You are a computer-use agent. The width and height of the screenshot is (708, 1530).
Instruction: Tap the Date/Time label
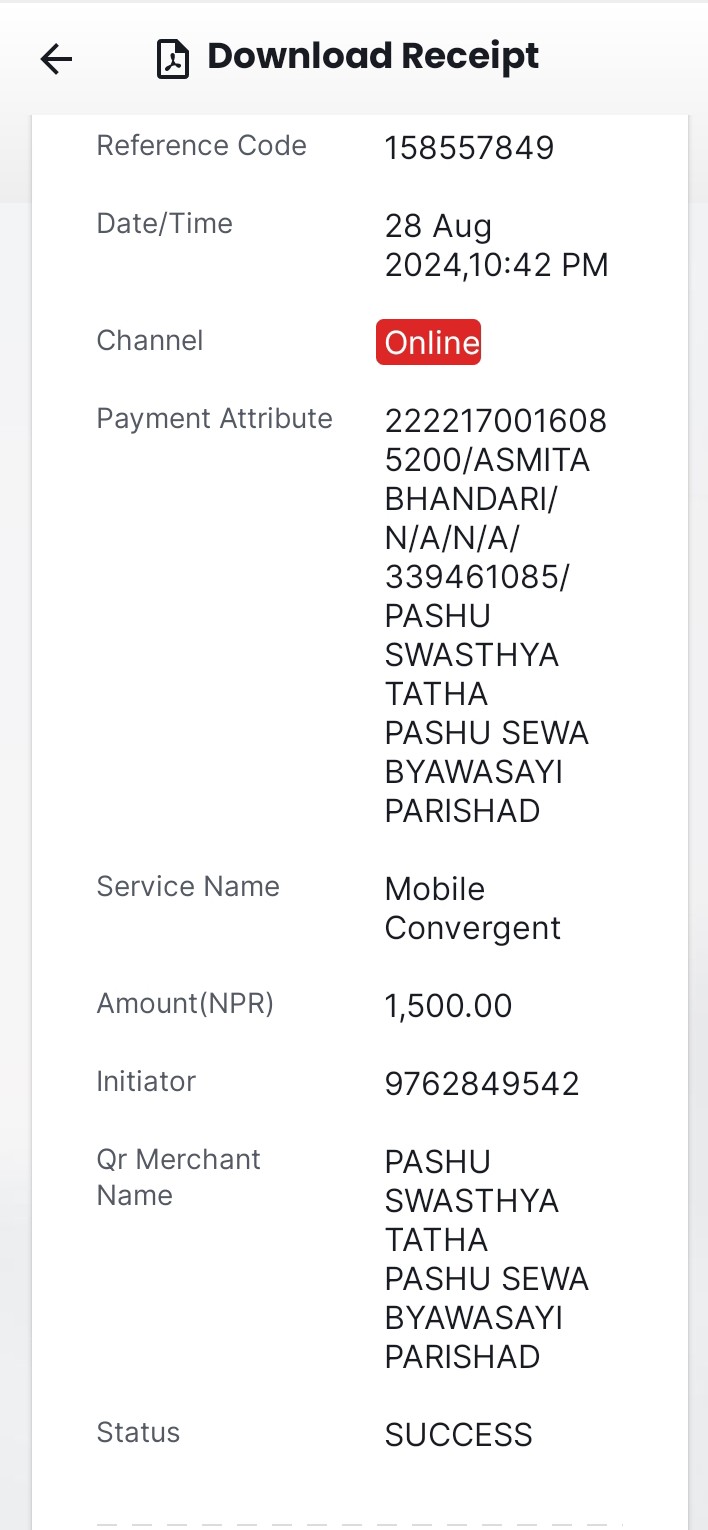(x=164, y=224)
